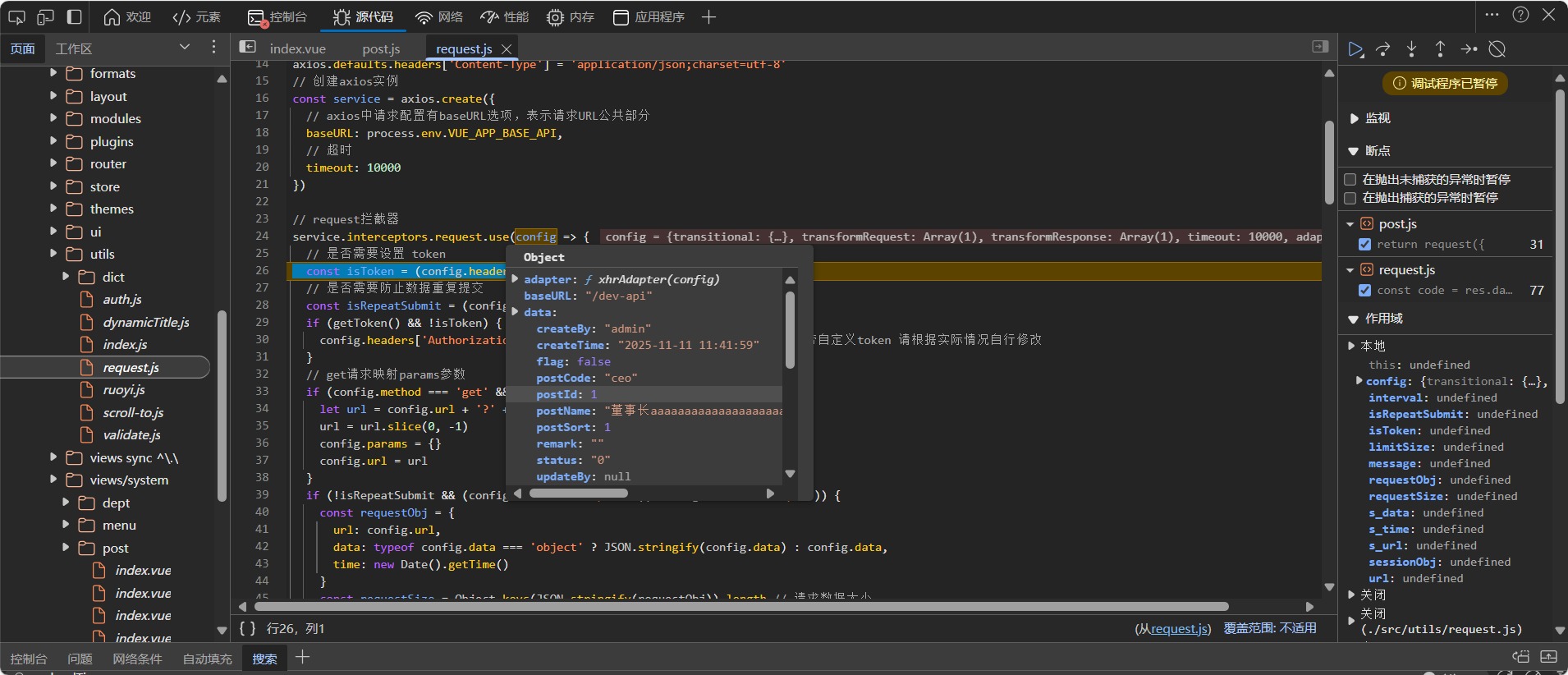The width and height of the screenshot is (1568, 675).
Task: Open the 问题 issues drawer tab
Action: (80, 659)
